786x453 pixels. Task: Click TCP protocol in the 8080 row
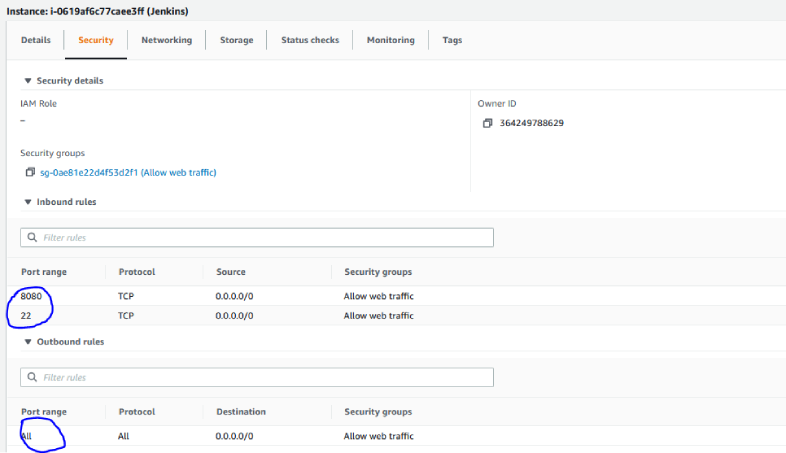coord(126,296)
